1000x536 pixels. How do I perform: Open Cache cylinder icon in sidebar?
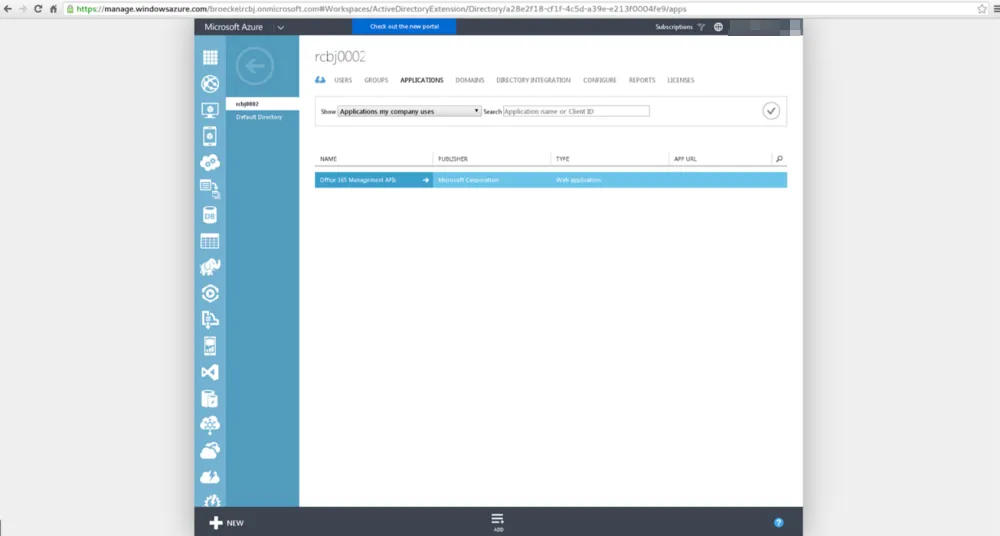[210, 399]
